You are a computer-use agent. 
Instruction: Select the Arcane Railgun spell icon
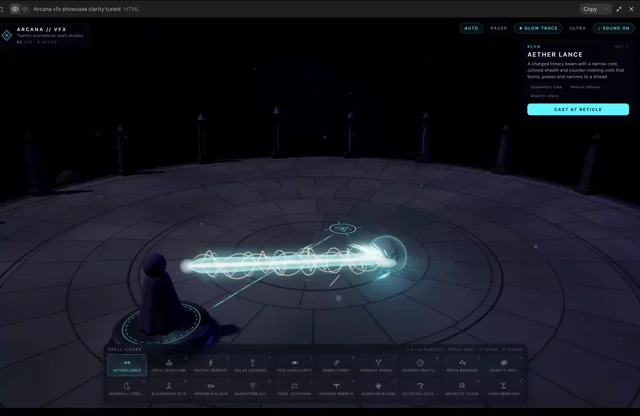point(211,388)
